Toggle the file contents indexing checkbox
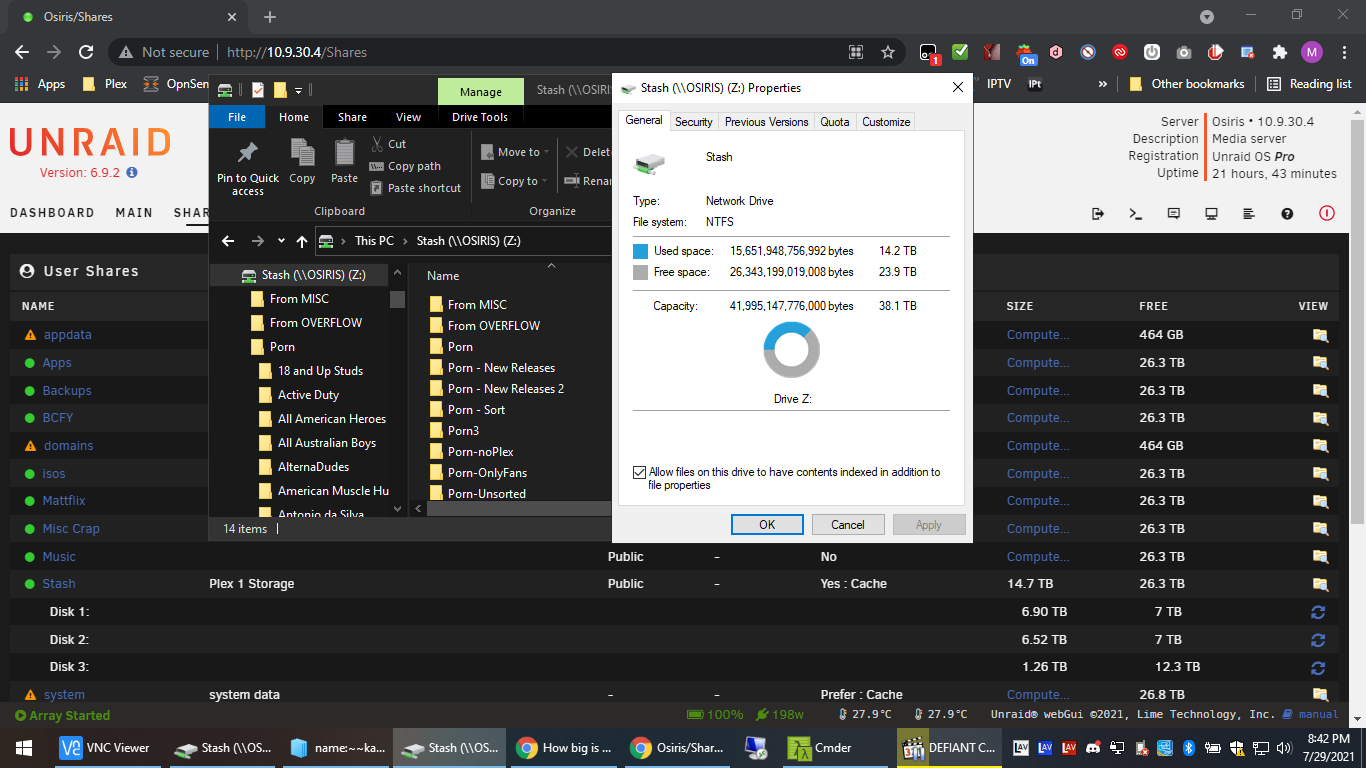The height and width of the screenshot is (768, 1366). tap(637, 472)
